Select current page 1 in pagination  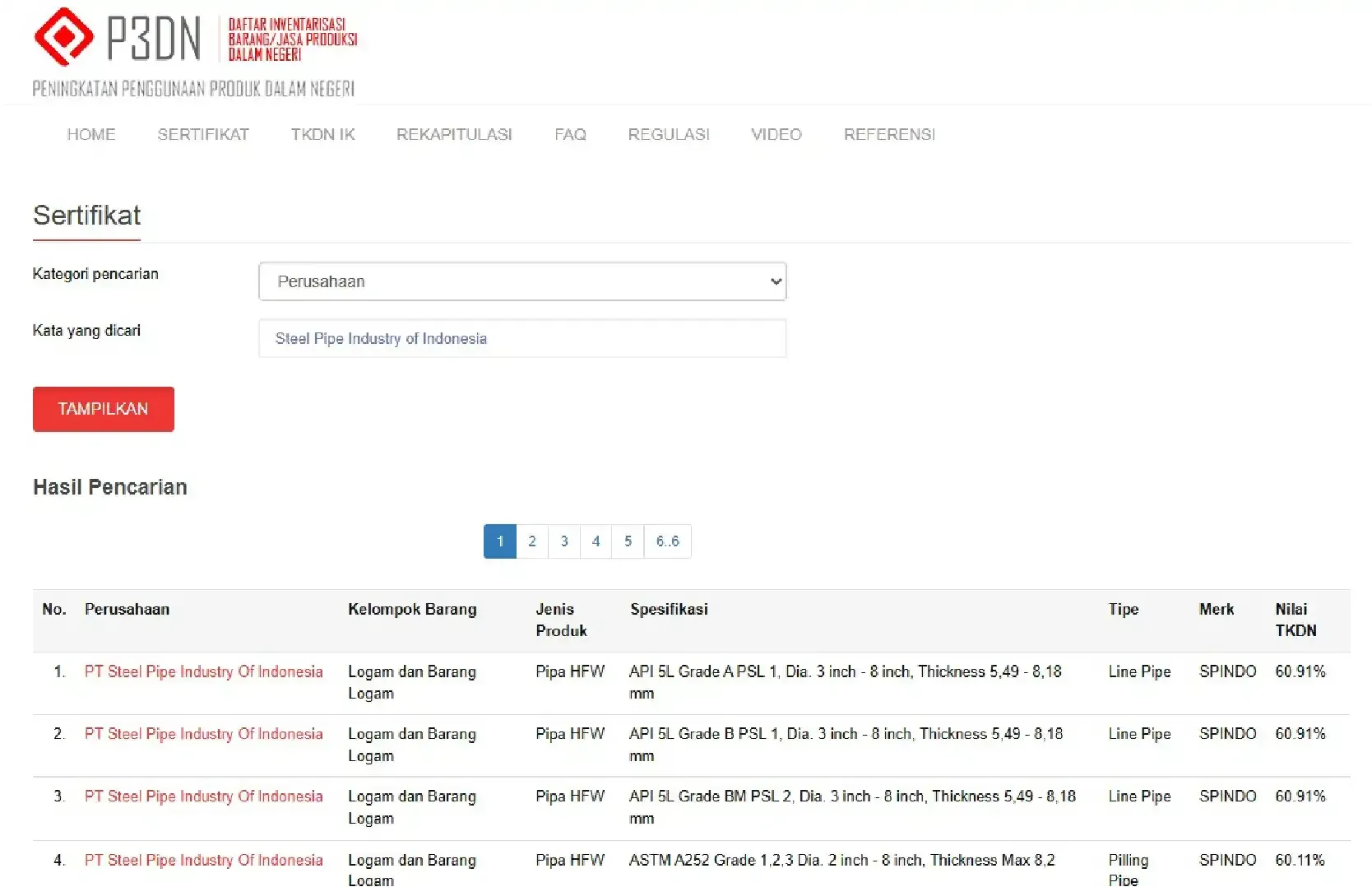click(x=500, y=541)
